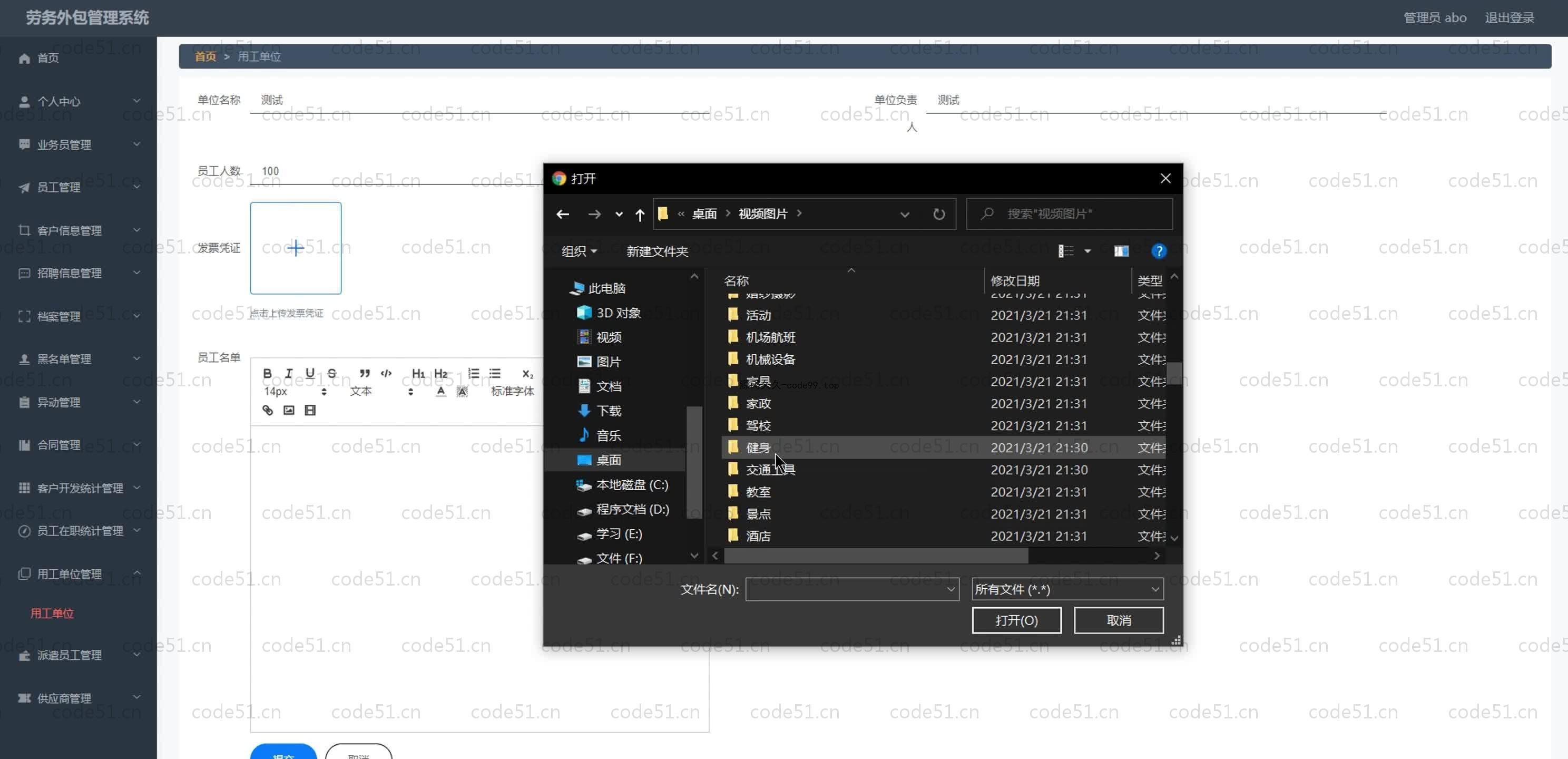This screenshot has width=1568, height=759.
Task: Open 文本 paragraph style dropdown
Action: coord(383,391)
